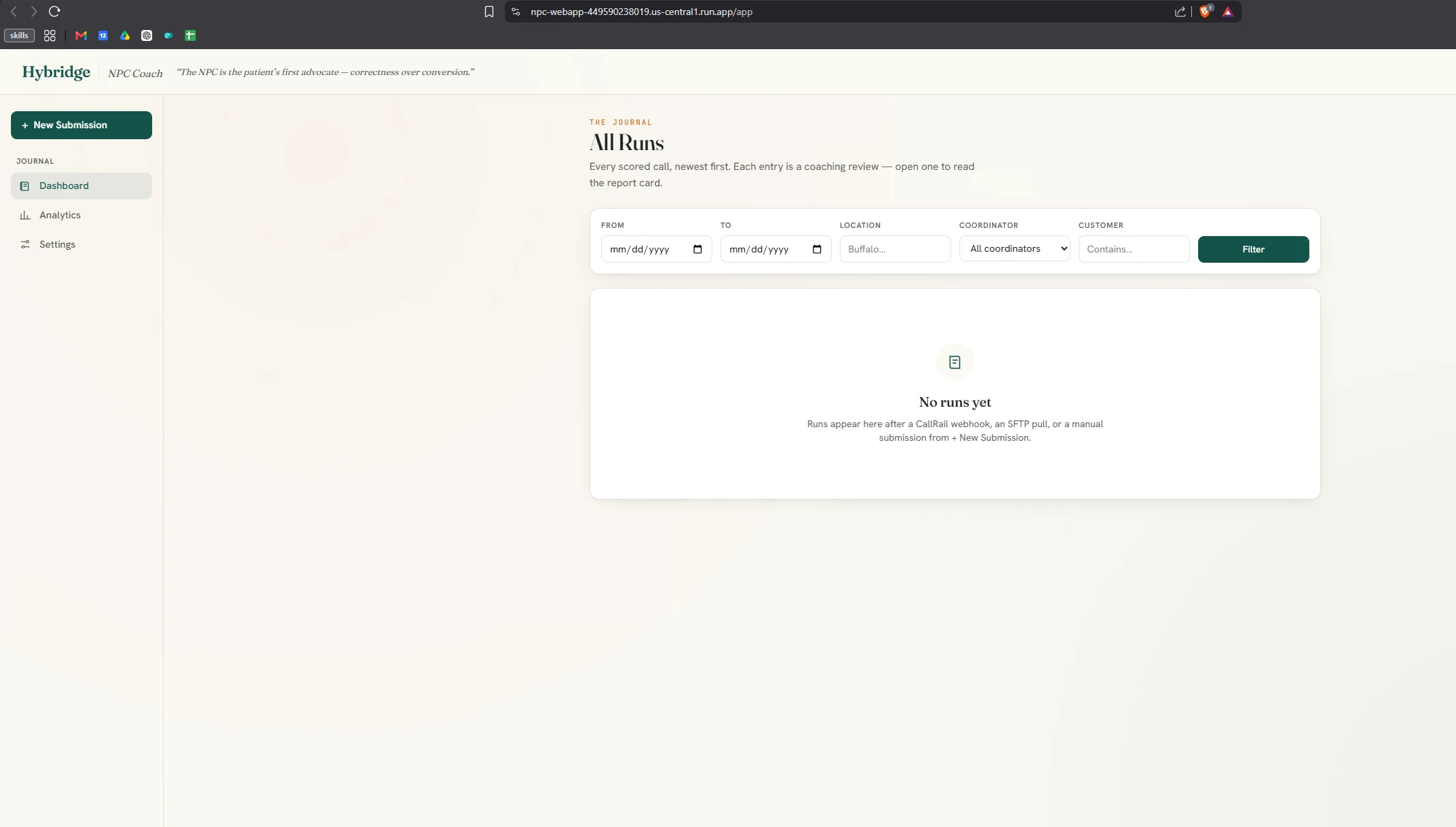Click the empty-state document icon
The width and height of the screenshot is (1456, 827).
pyautogui.click(x=955, y=362)
